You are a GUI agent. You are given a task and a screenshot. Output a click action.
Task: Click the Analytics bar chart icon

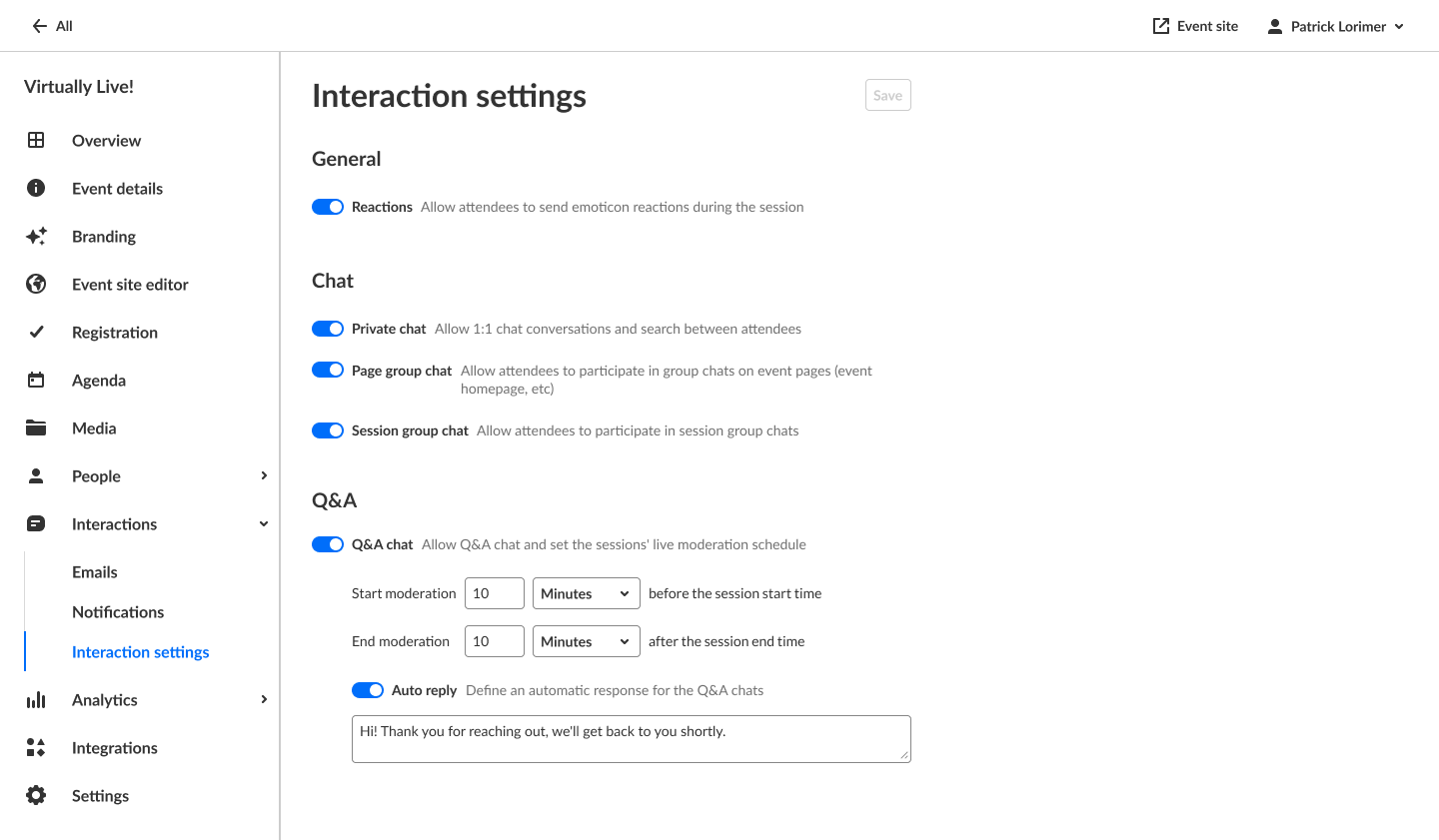pyautogui.click(x=36, y=699)
